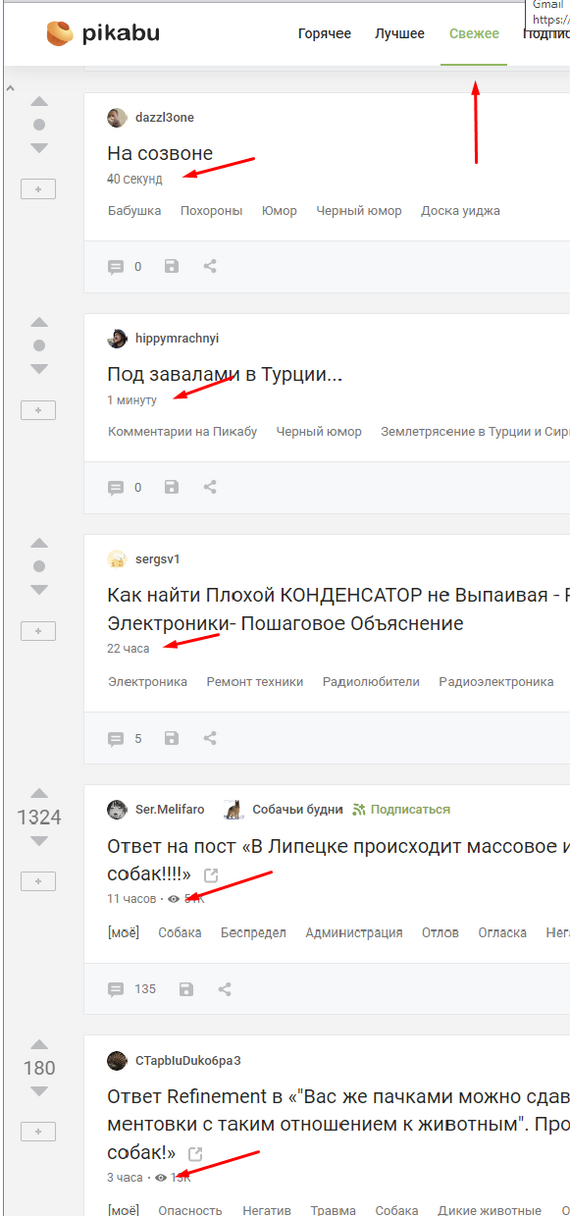Viewport: 570px width, 1216px height.
Task: Share the post "Под завалами в Турции..."
Action: [210, 487]
